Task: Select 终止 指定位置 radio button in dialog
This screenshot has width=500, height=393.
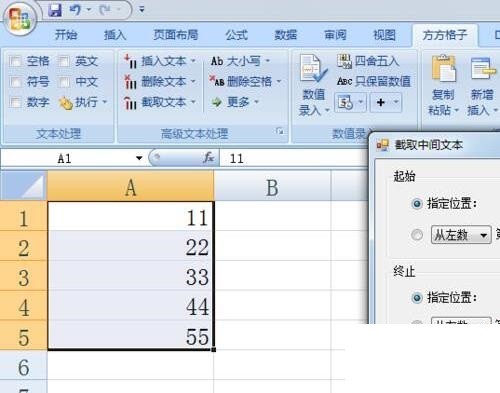Action: 417,297
